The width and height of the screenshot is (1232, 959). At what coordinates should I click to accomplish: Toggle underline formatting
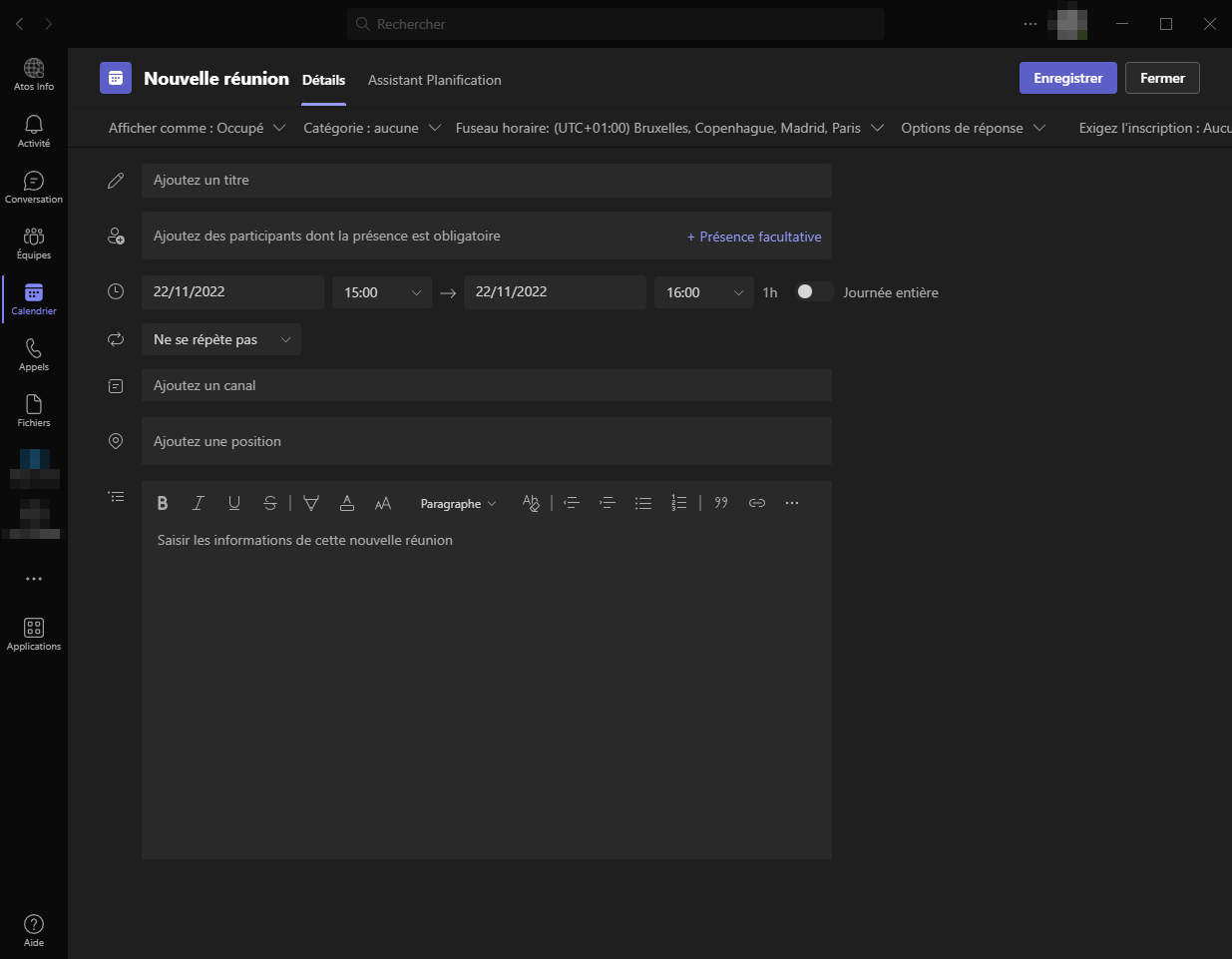click(234, 503)
